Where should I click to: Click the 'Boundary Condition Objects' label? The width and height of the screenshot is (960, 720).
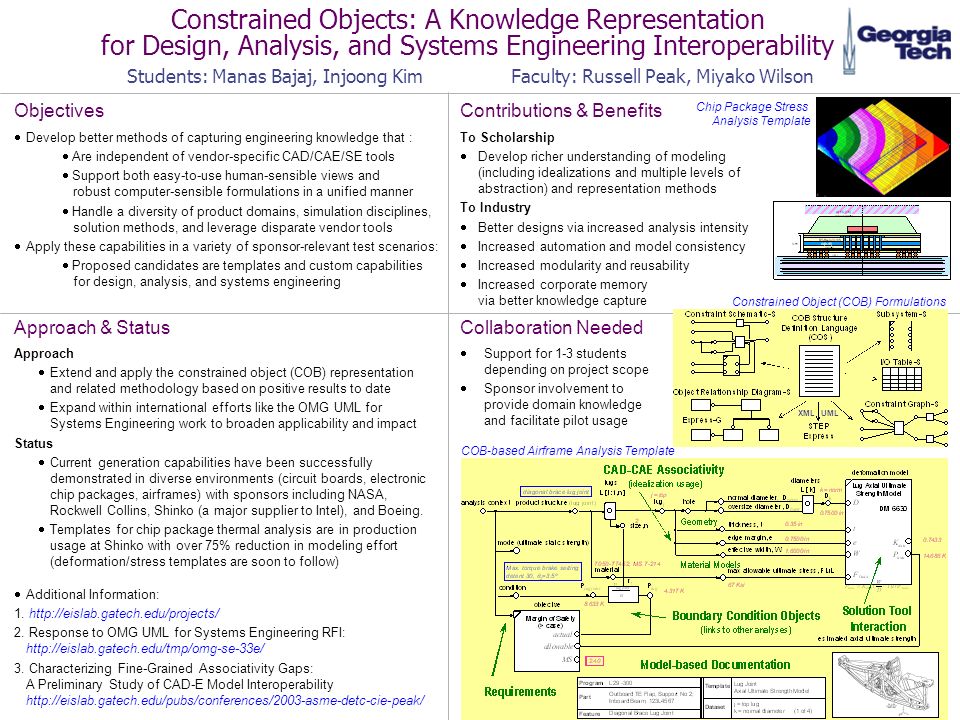click(x=746, y=615)
